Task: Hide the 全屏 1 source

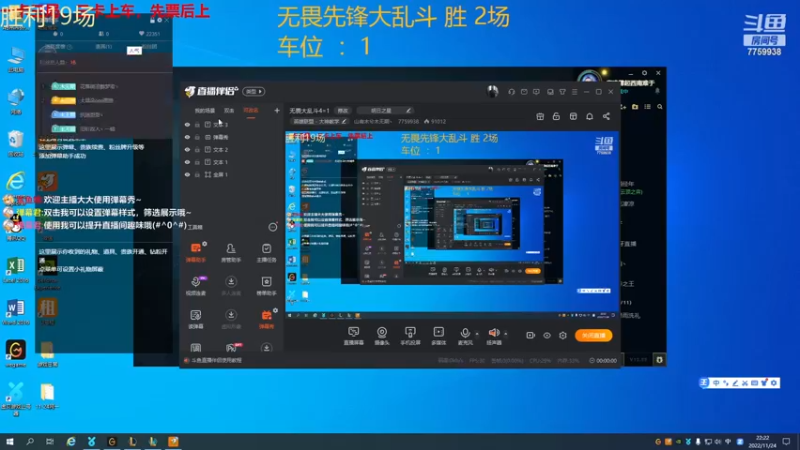Action: [187, 174]
